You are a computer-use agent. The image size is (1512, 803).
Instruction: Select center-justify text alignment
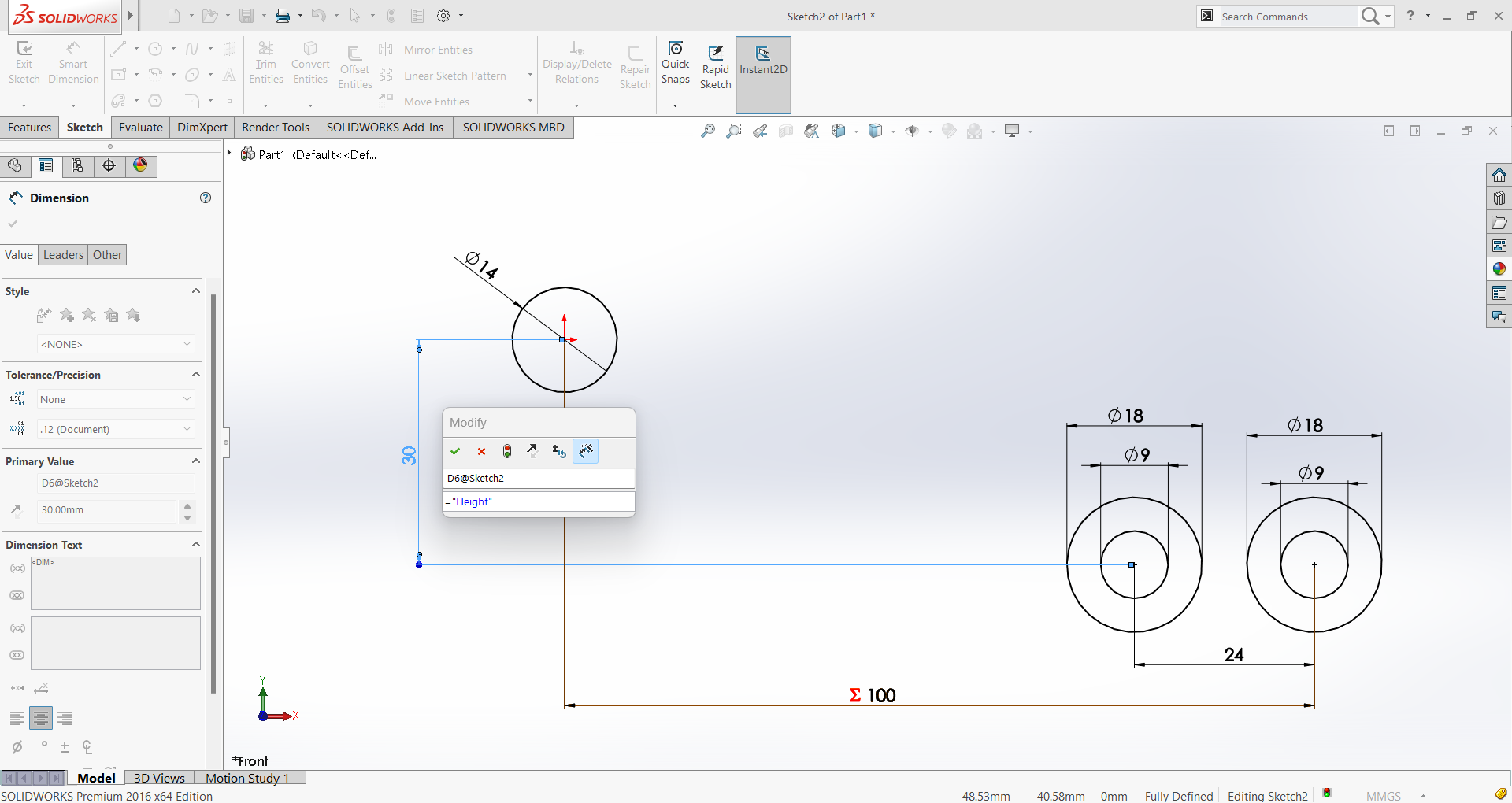click(x=41, y=718)
